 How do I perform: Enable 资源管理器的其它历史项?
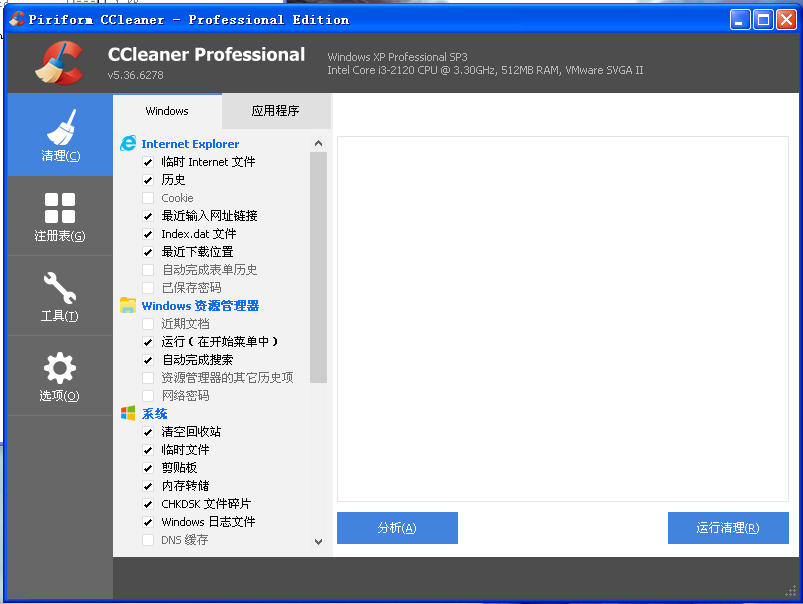tap(148, 378)
